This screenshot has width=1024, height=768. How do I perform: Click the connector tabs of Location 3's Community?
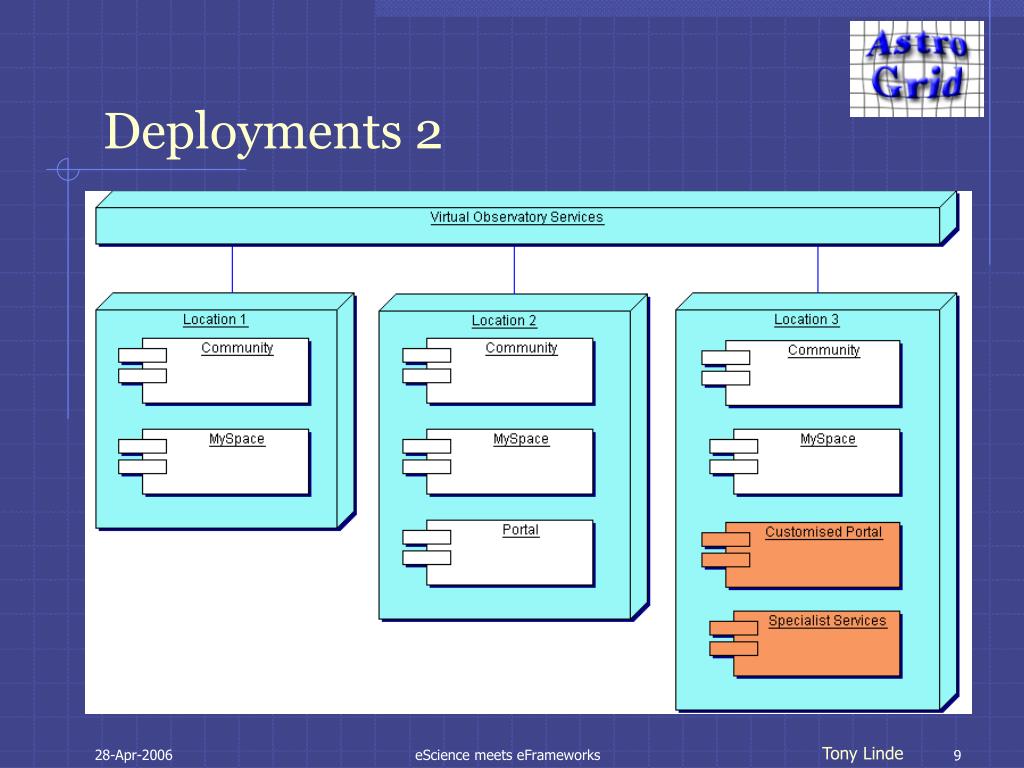point(726,368)
